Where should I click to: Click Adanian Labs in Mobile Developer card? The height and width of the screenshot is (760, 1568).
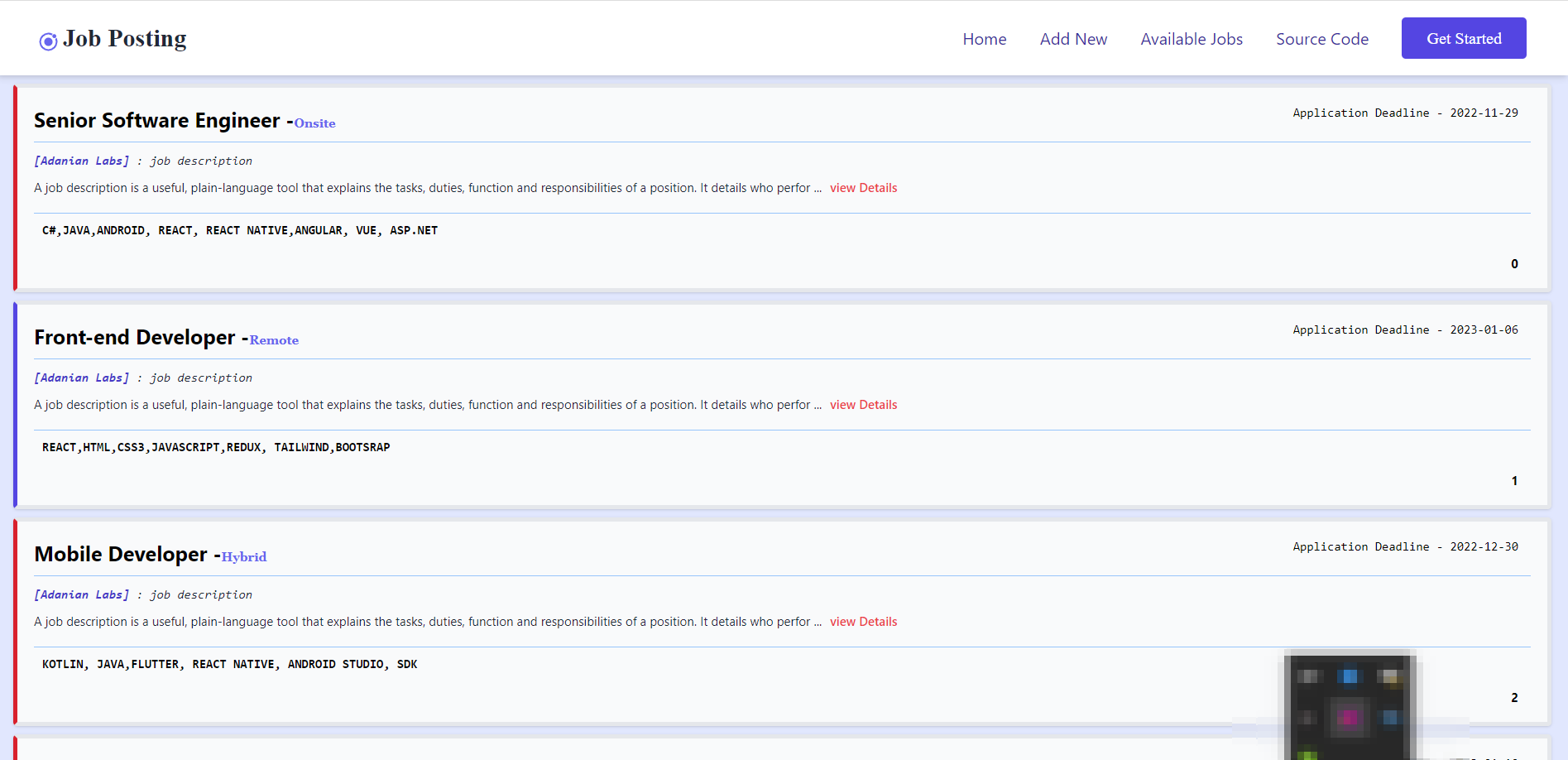point(82,594)
